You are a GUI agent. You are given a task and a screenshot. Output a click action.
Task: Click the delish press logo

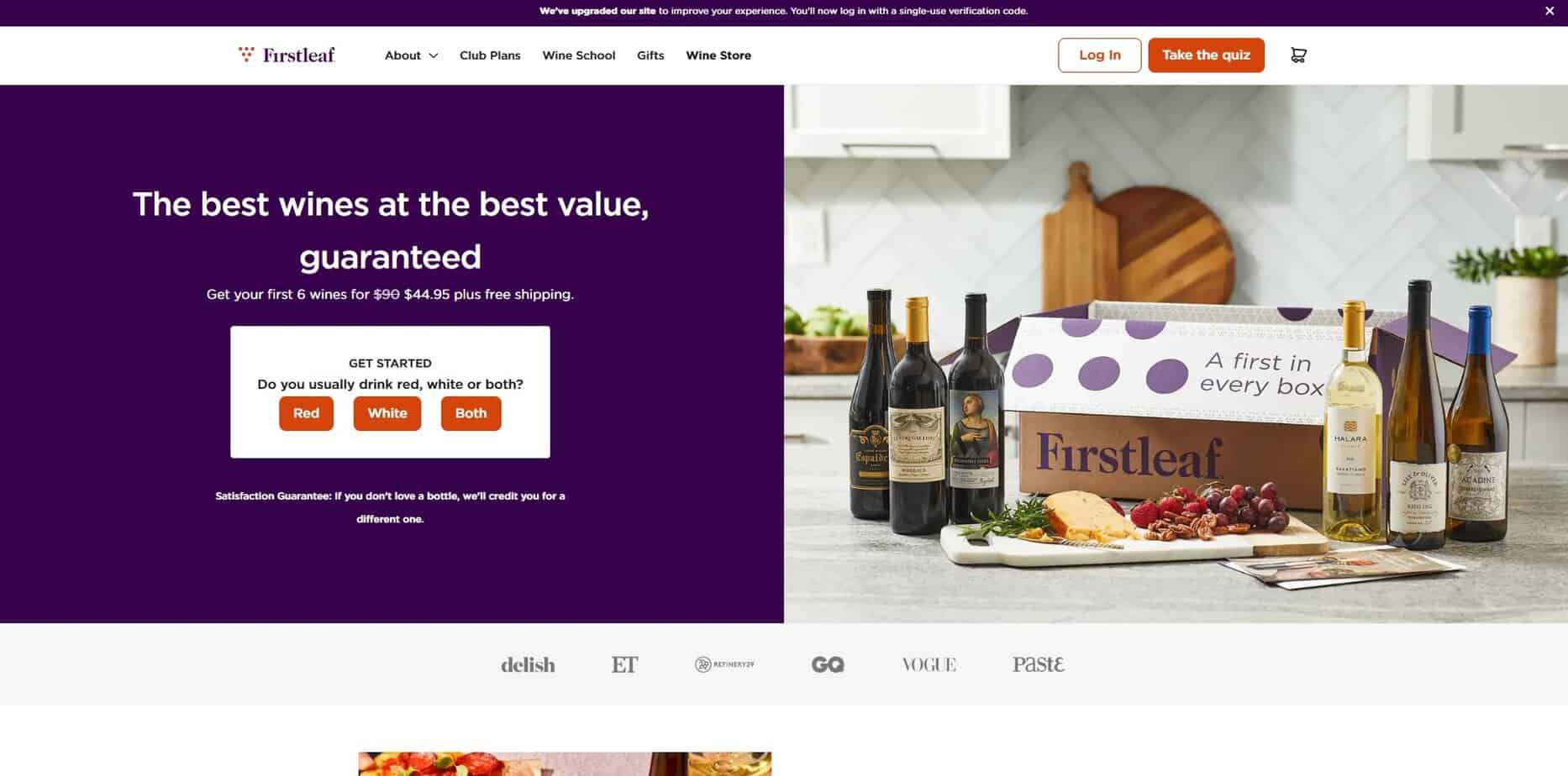pos(528,664)
